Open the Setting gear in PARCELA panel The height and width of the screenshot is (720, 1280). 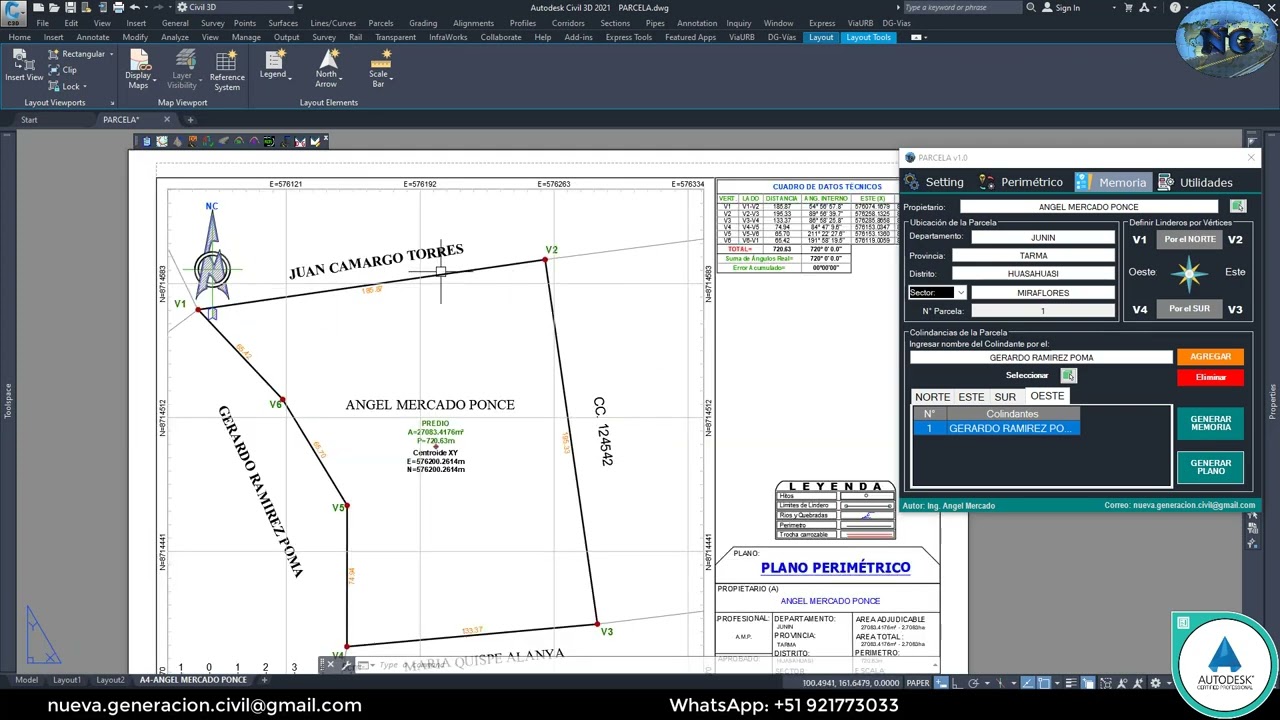pos(912,182)
